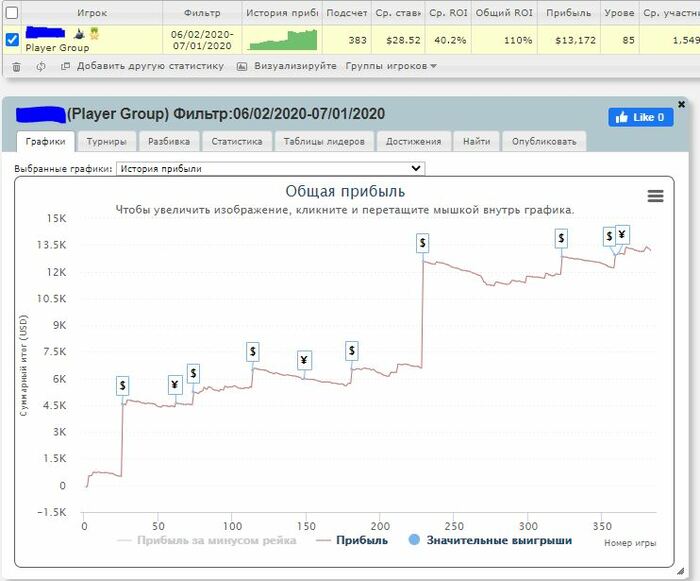Click the $ marker near game 320
700x581 pixels.
pos(561,238)
